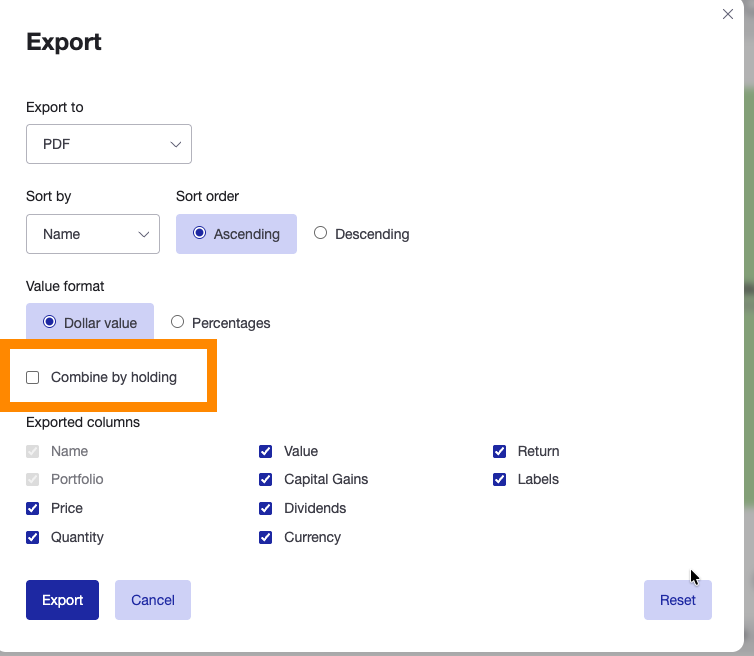This screenshot has width=754, height=656.
Task: Select Ascending sort order
Action: click(236, 234)
